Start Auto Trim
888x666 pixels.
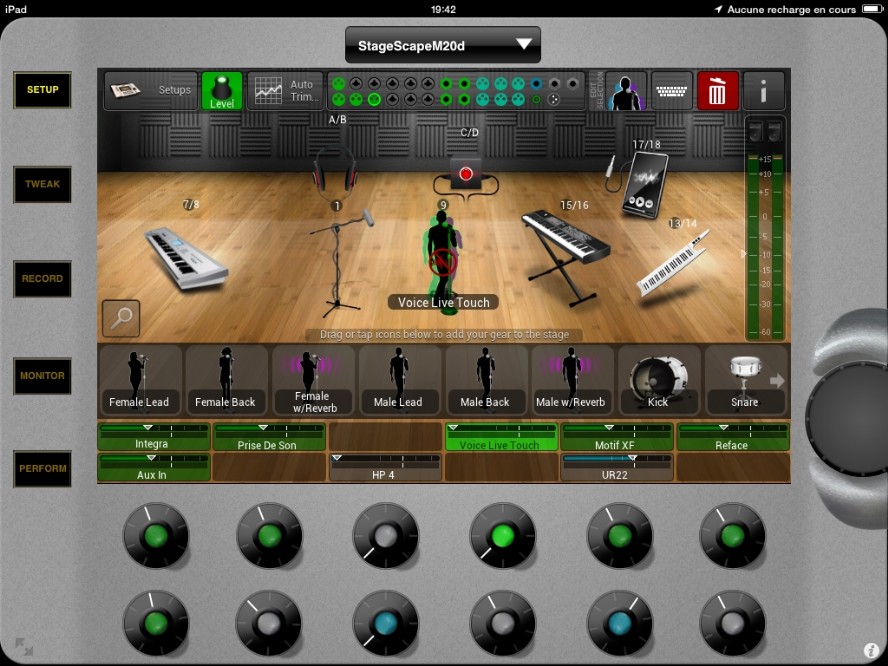pos(285,91)
